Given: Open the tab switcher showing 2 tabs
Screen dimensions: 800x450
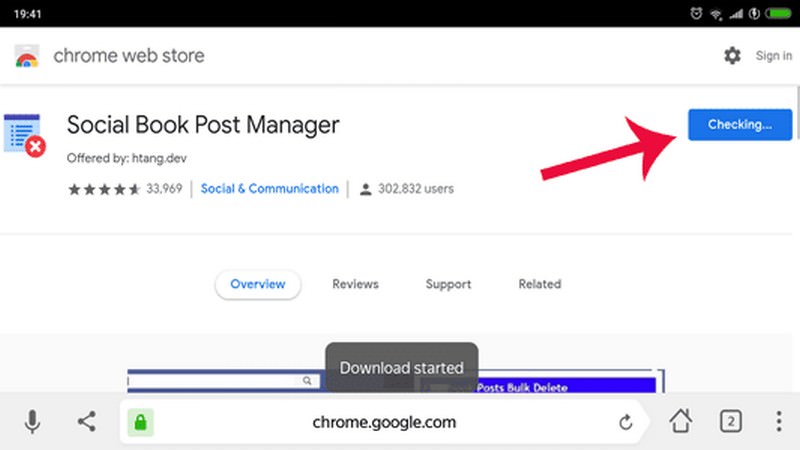Looking at the screenshot, I should [730, 421].
